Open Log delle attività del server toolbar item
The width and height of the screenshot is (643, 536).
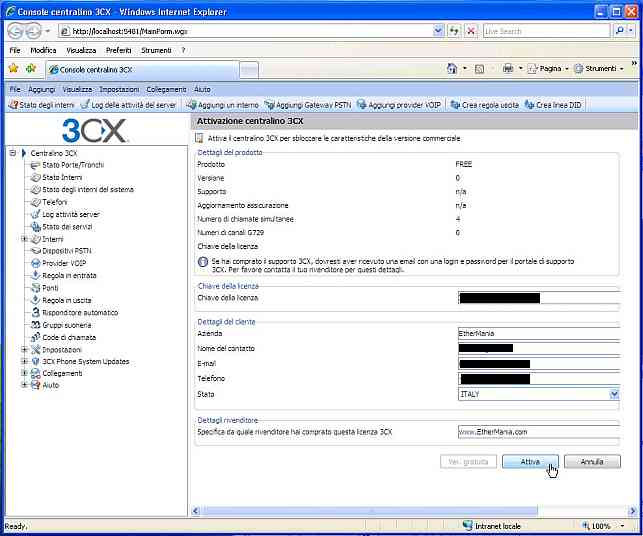tap(128, 105)
